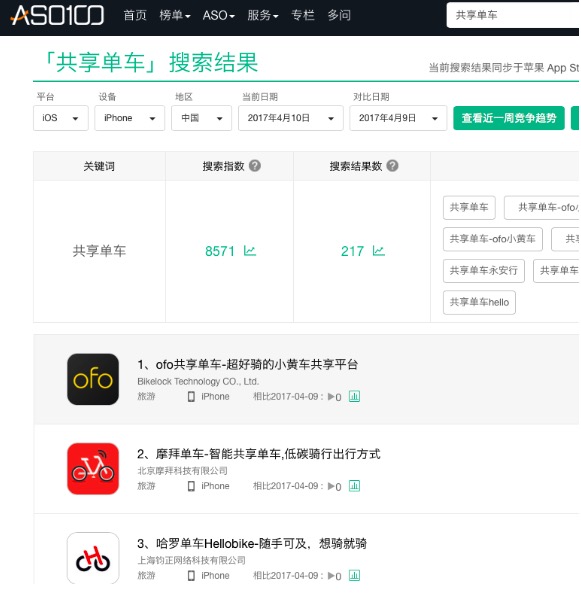
Task: Show help for 搜索指数 question mark
Action: pos(255,166)
